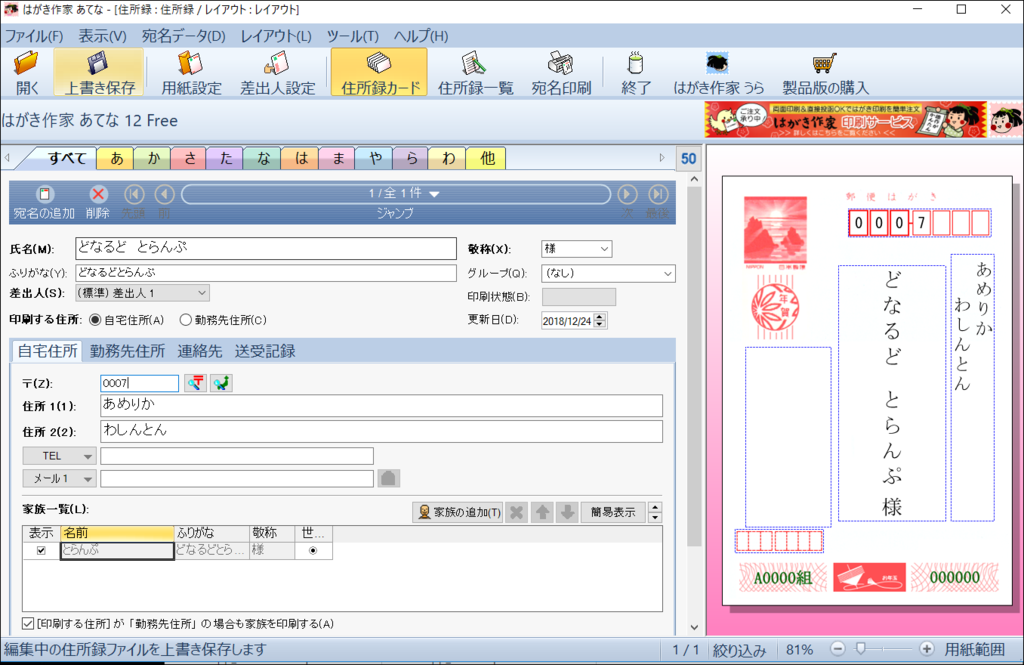Open the ヘルプ(H) menu

(x=421, y=36)
